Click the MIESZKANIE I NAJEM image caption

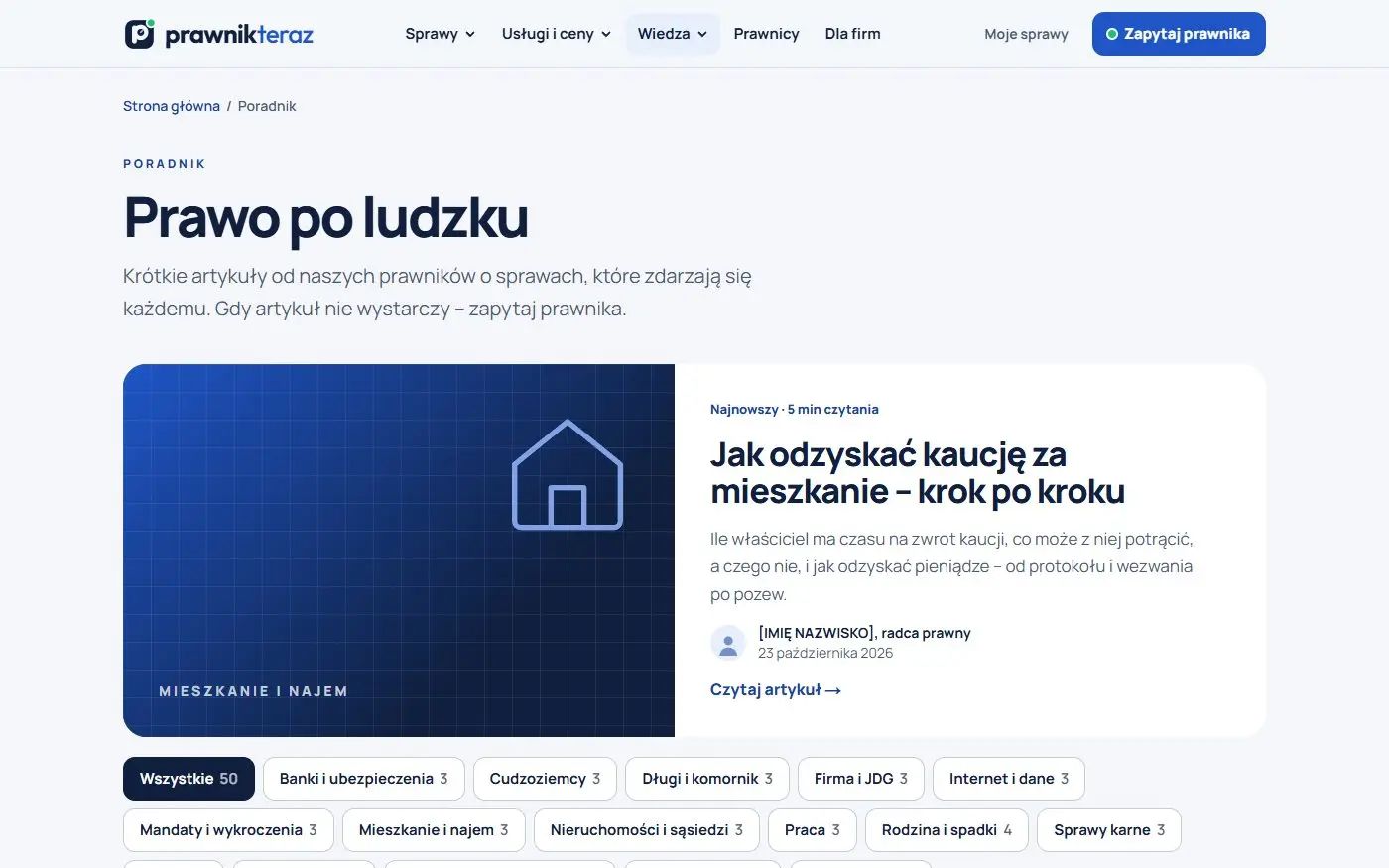[x=253, y=691]
